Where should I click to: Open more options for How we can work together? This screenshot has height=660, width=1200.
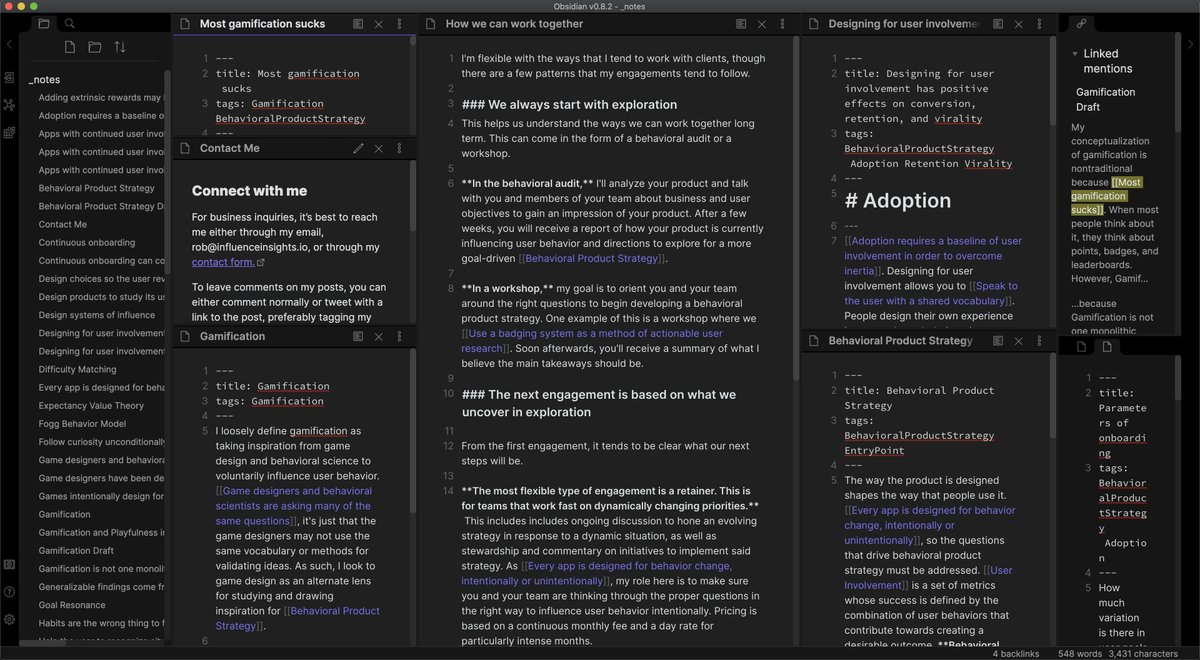coord(784,24)
